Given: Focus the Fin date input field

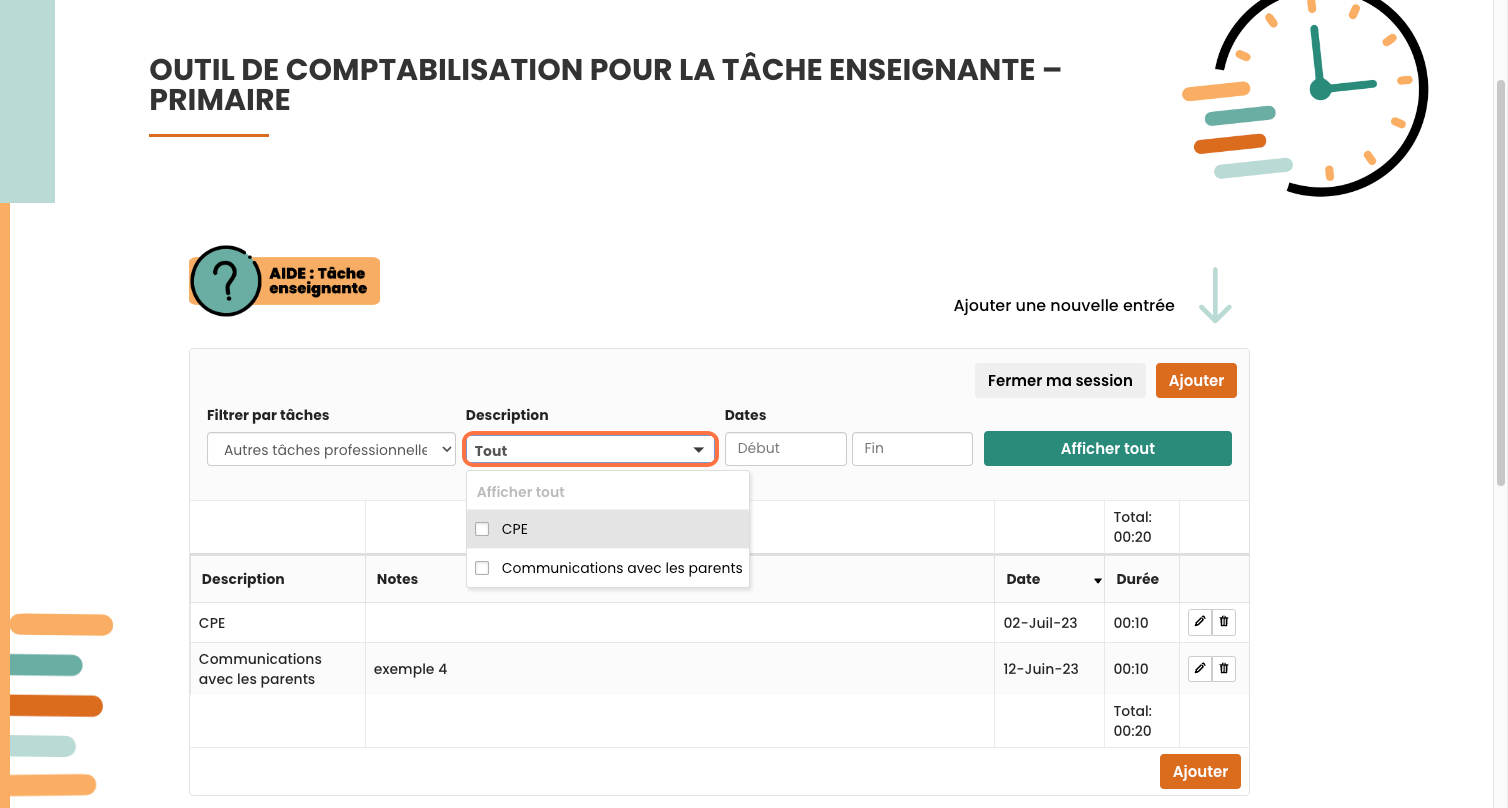Looking at the screenshot, I should pos(911,449).
